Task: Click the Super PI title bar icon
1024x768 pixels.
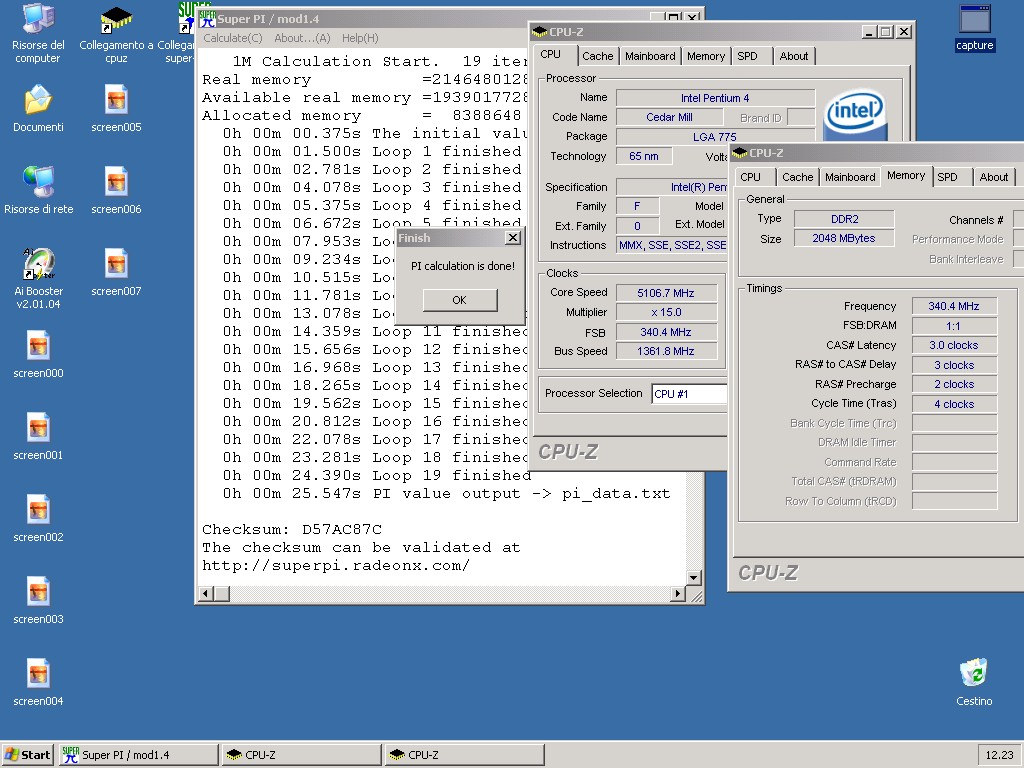Action: point(208,19)
